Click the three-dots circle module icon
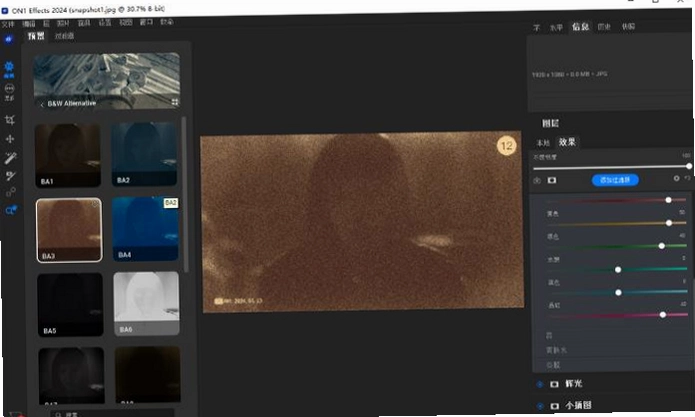Viewport: 695px width, 417px height. pos(9,91)
